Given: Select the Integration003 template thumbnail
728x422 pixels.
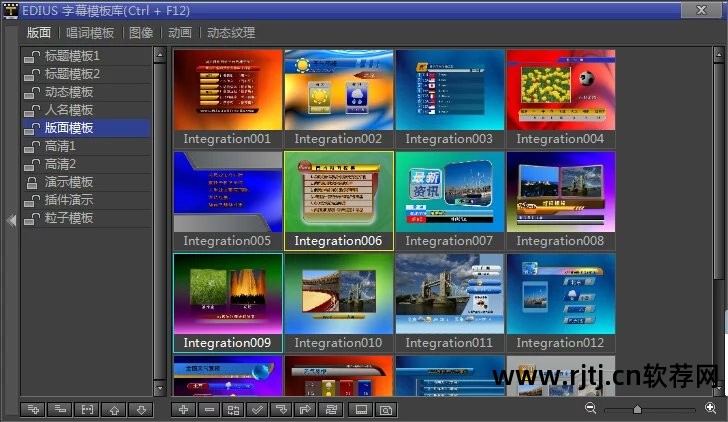Looking at the screenshot, I should point(450,90).
